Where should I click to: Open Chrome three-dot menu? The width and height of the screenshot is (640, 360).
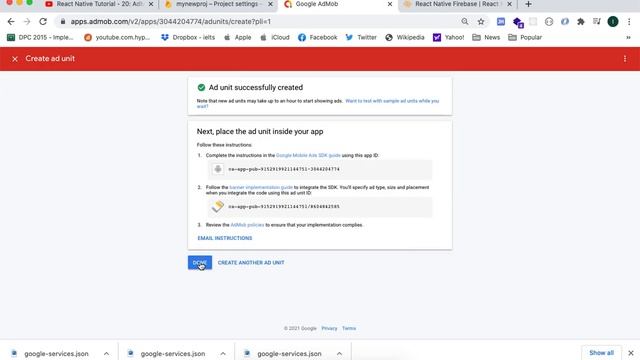629,22
